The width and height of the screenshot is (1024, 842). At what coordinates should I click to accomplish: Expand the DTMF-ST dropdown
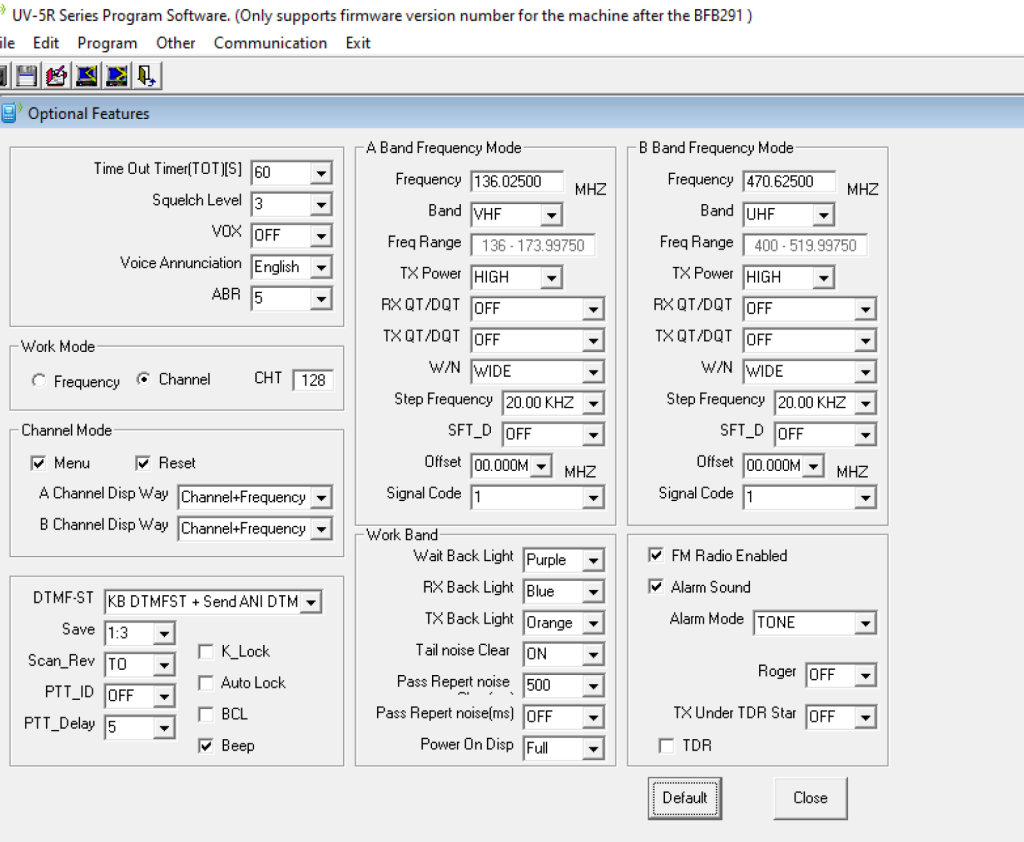tap(311, 602)
